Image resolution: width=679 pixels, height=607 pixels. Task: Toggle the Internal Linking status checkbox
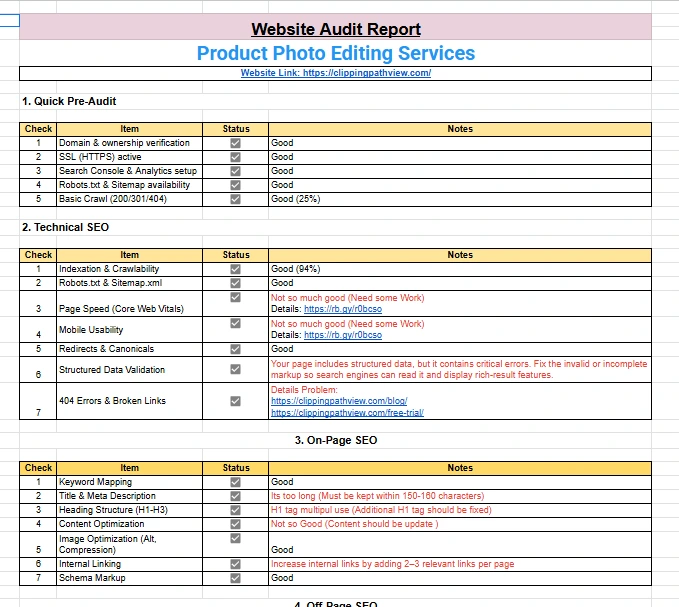click(x=236, y=564)
